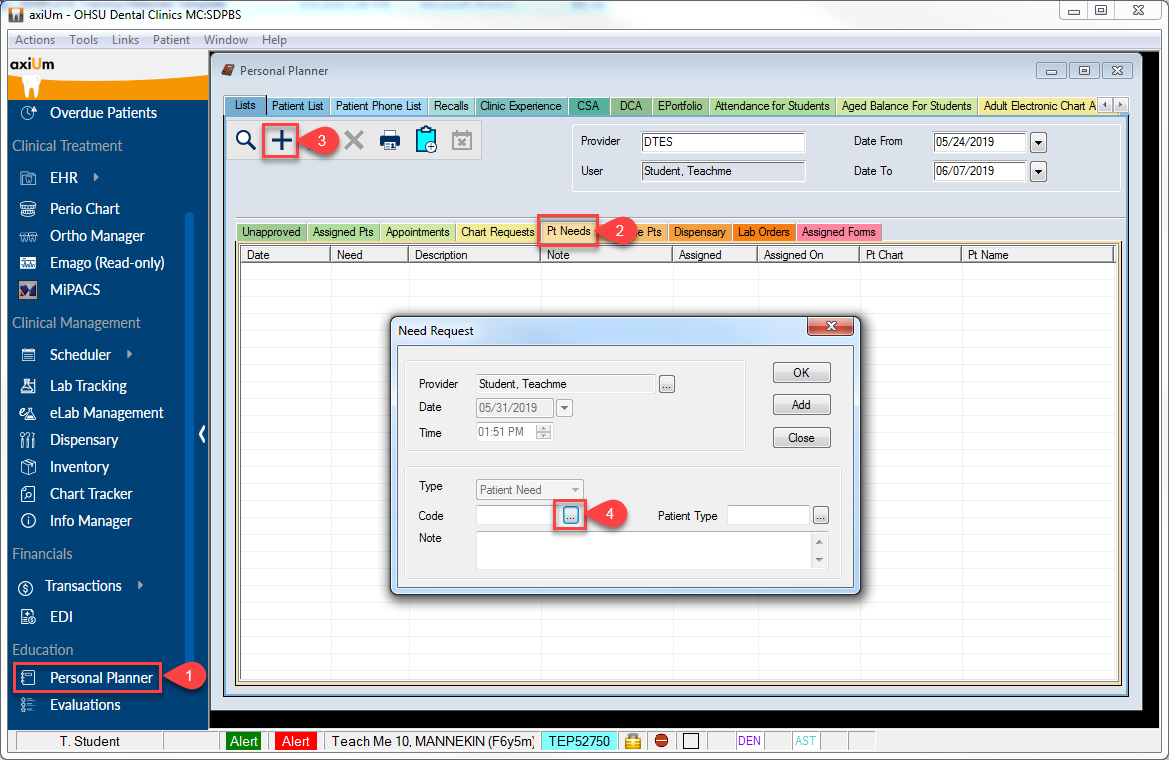This screenshot has height=760, width=1169.
Task: Open the Actions menu
Action: tap(35, 40)
